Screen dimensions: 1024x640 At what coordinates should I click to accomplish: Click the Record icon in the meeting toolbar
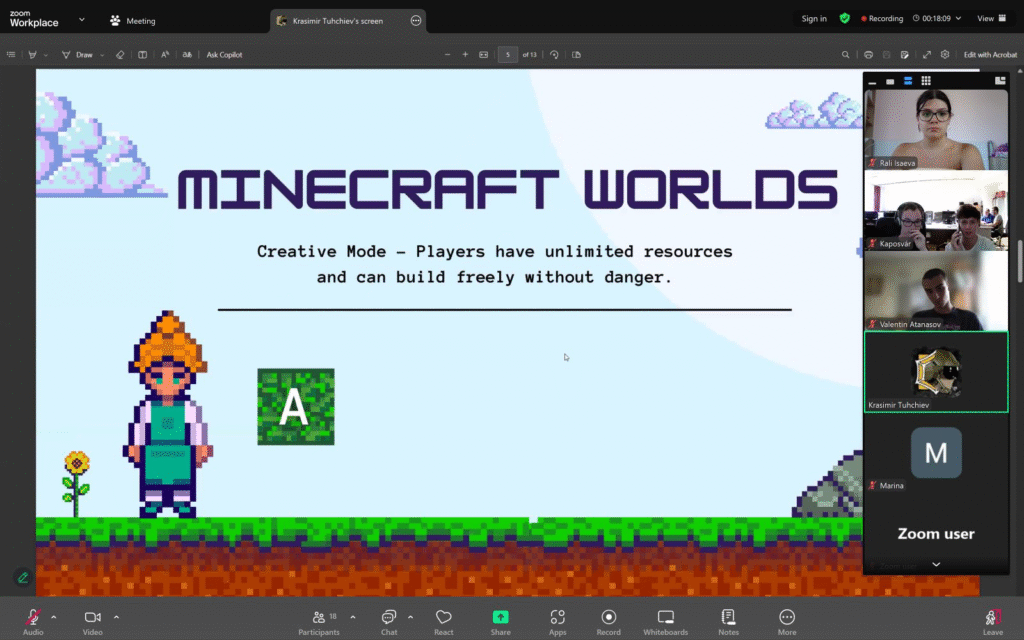click(608, 618)
